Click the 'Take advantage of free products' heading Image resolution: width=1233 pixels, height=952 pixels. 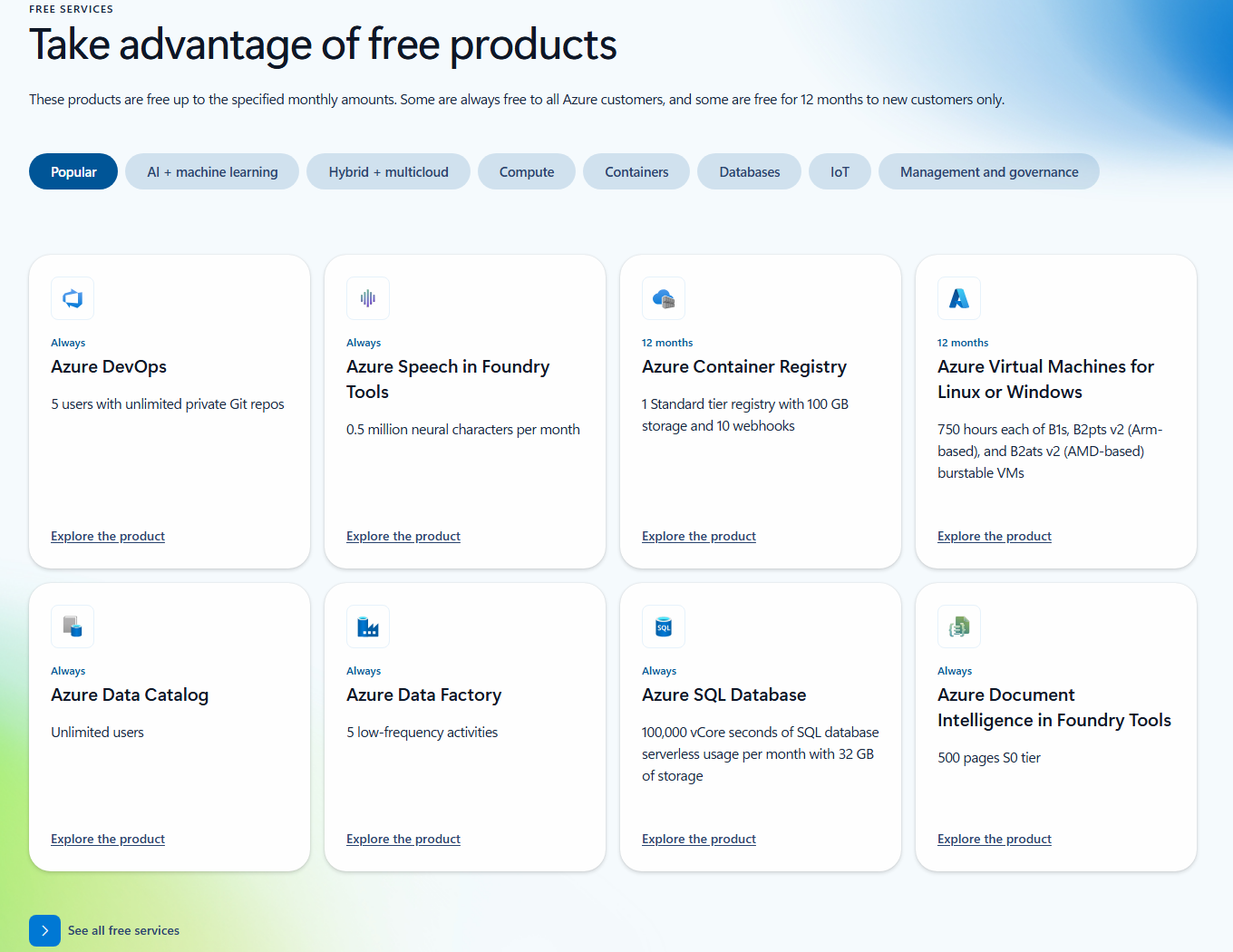click(323, 44)
